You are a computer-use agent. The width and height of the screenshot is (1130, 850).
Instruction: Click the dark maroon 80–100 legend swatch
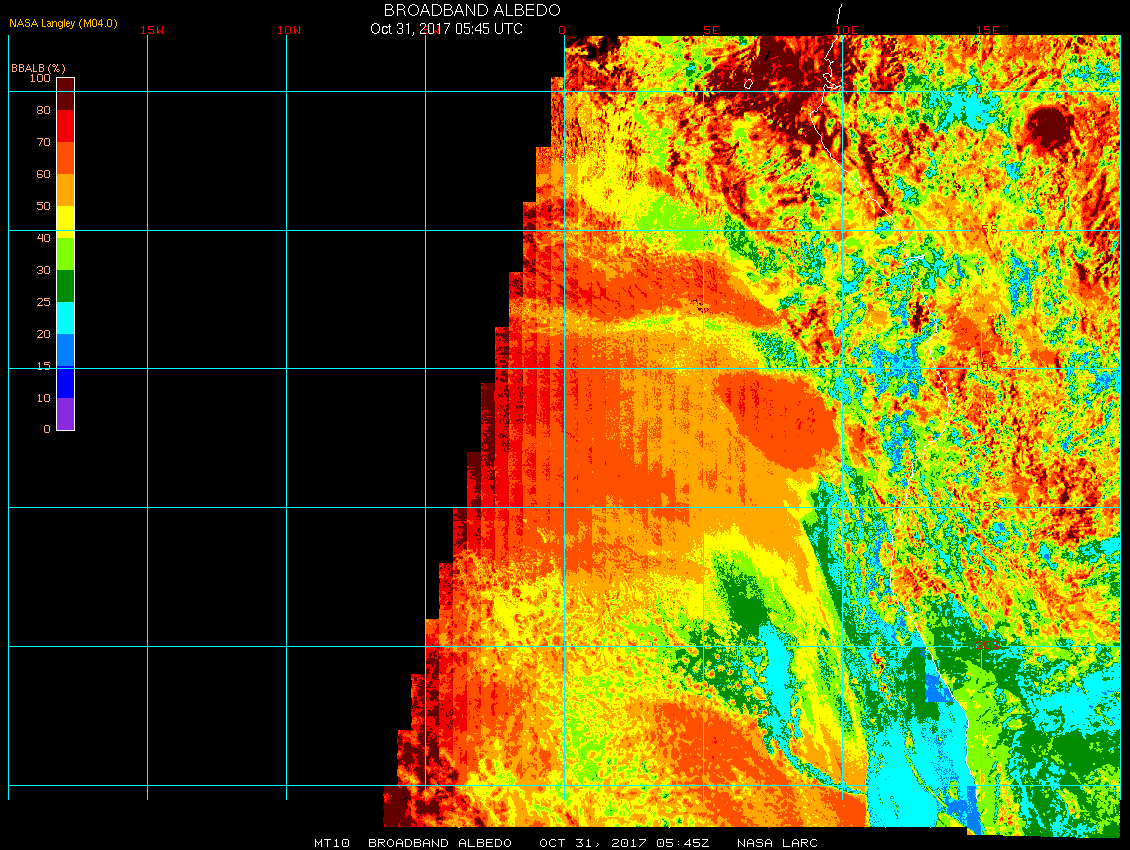[65, 93]
